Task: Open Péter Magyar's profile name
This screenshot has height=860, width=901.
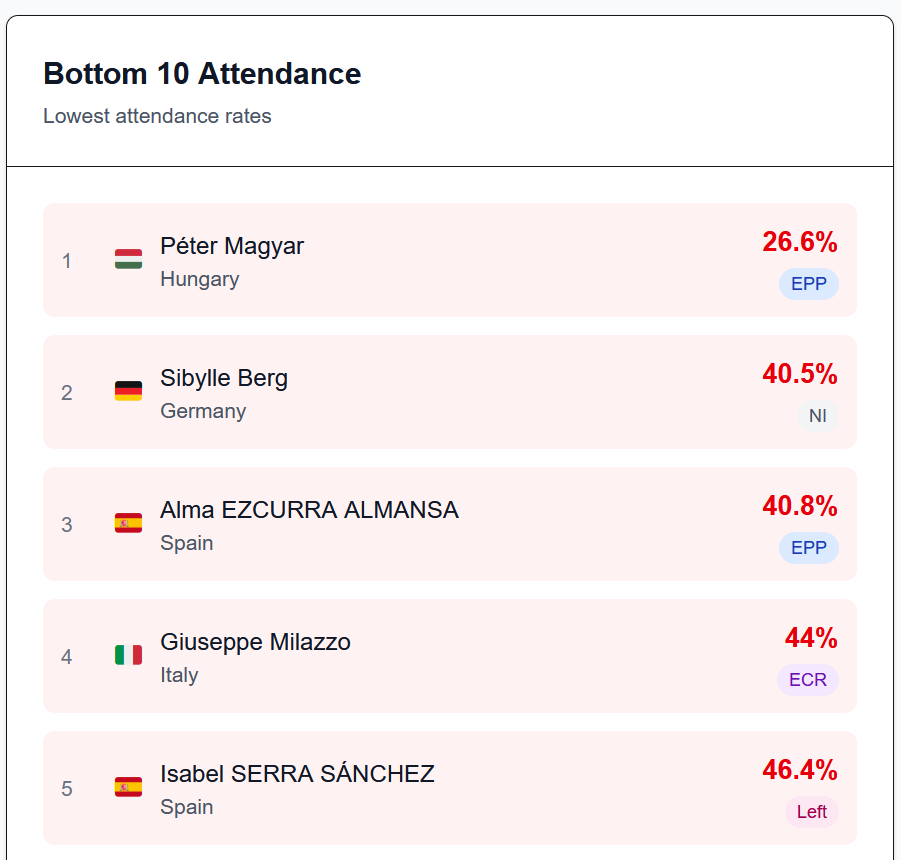Action: point(232,246)
